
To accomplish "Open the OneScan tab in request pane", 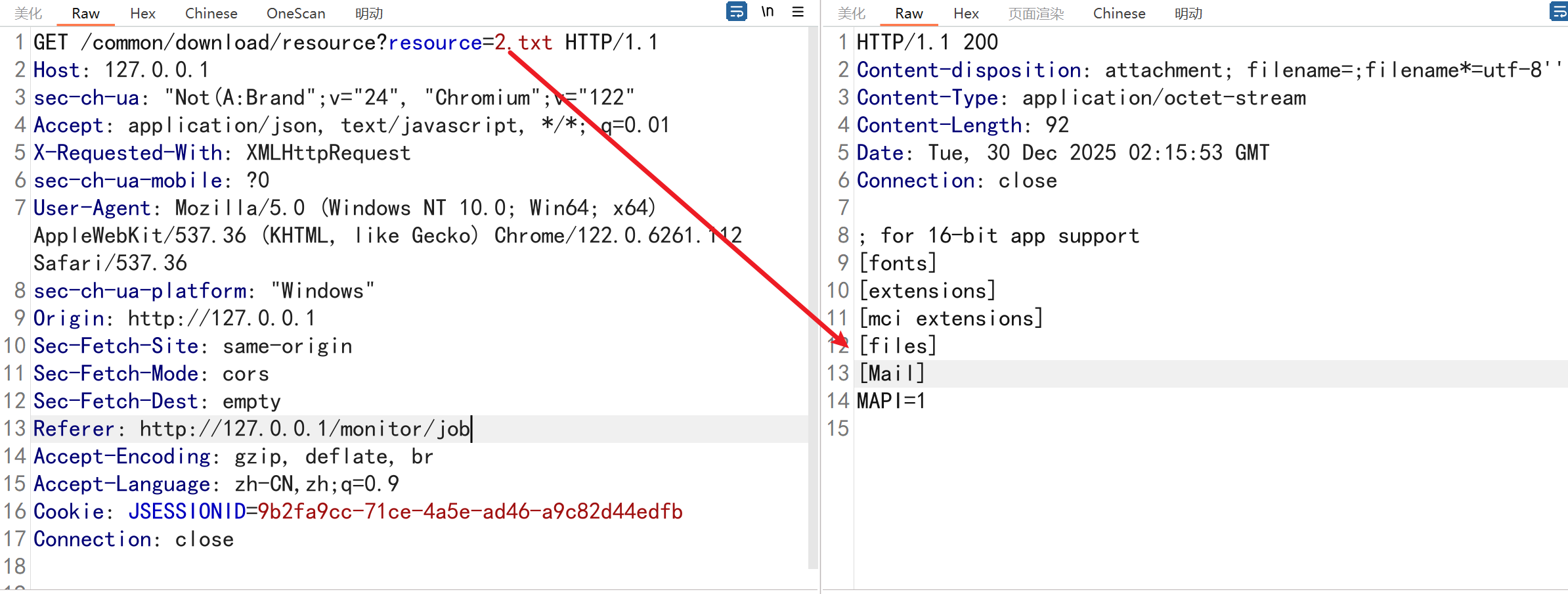I will [x=295, y=14].
